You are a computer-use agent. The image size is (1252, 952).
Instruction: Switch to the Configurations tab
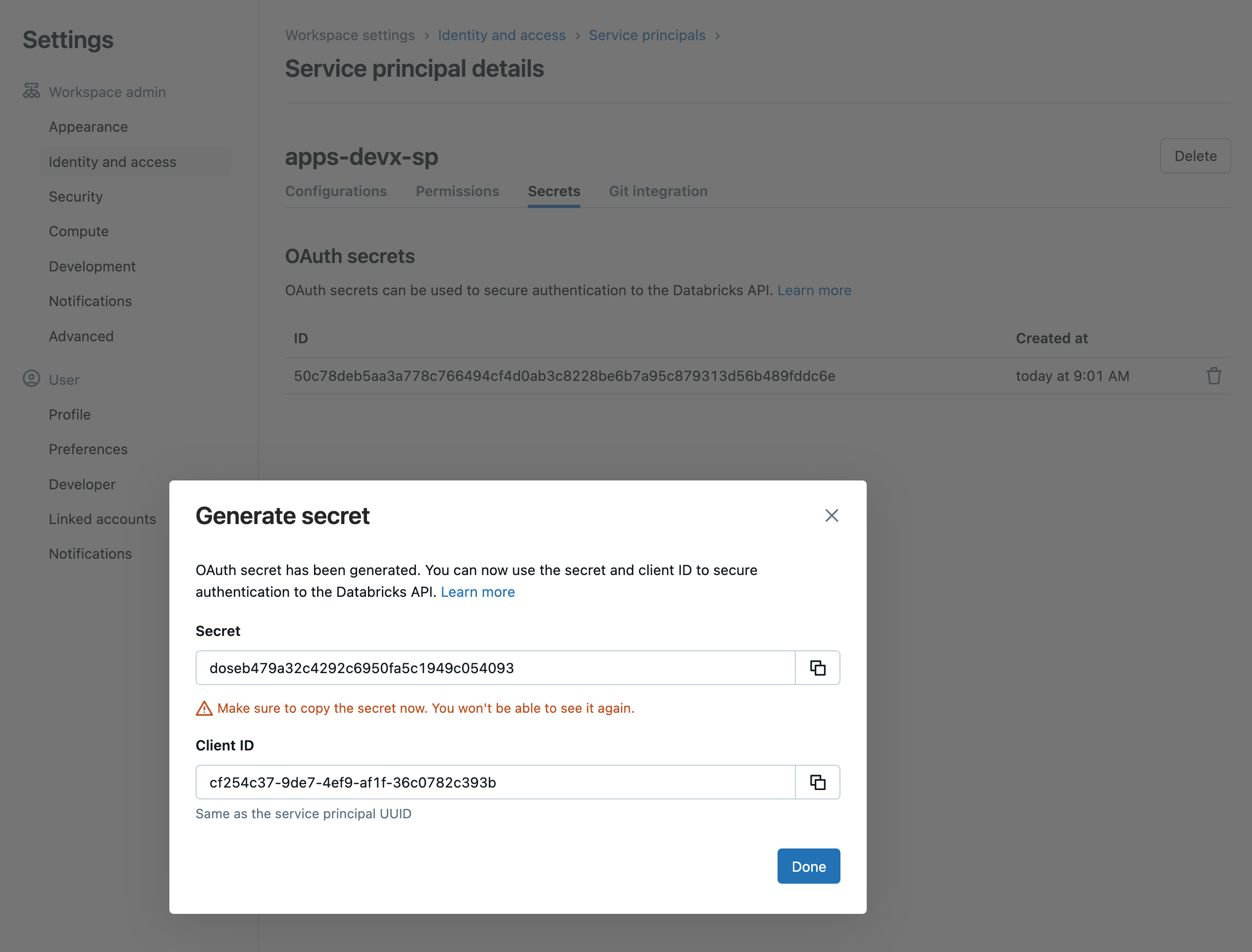[x=336, y=191]
